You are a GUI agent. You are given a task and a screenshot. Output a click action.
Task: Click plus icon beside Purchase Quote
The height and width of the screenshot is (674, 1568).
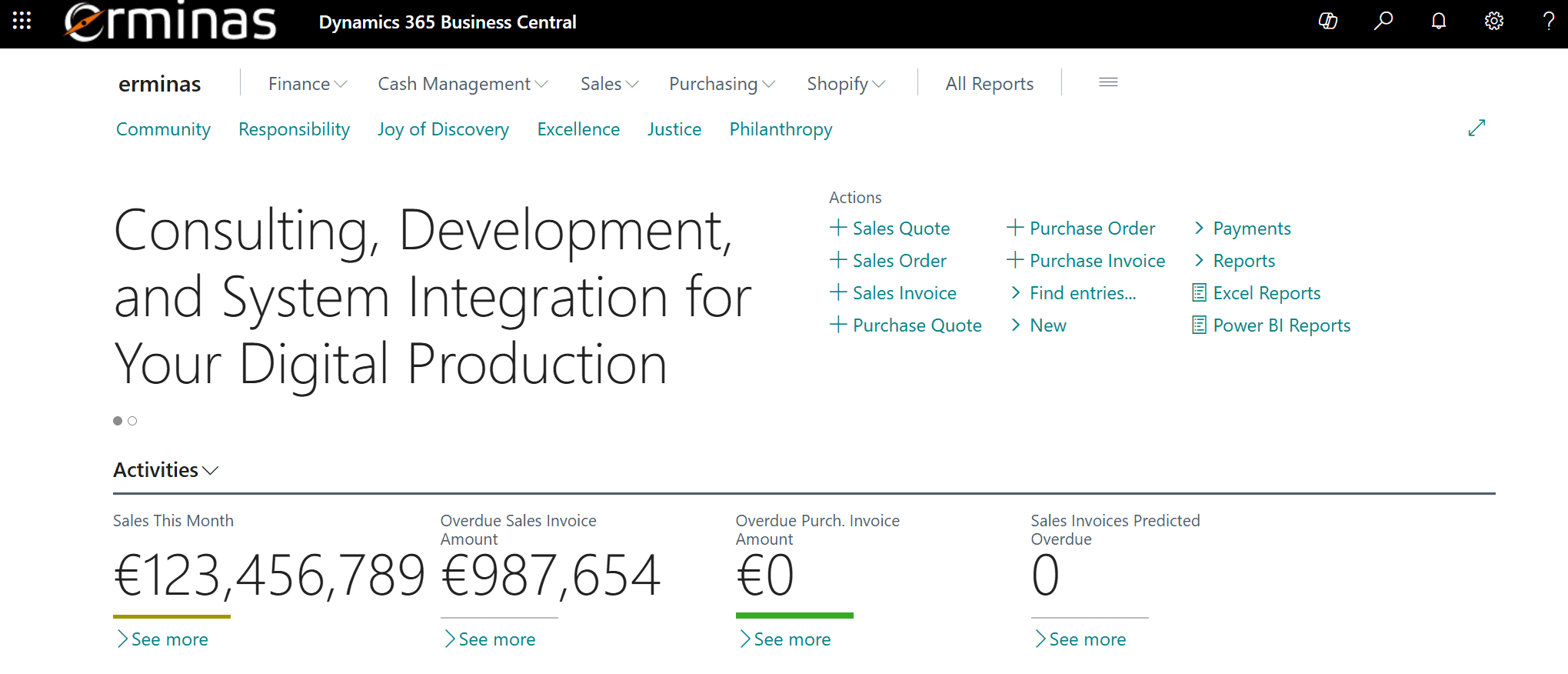(838, 325)
